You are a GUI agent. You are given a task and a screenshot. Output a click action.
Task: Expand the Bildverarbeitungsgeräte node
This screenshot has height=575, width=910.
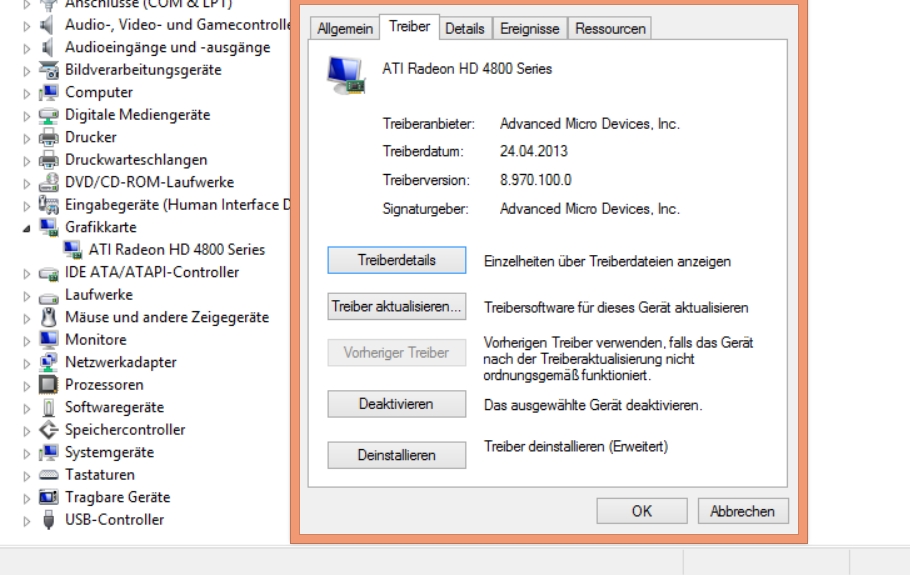point(26,71)
